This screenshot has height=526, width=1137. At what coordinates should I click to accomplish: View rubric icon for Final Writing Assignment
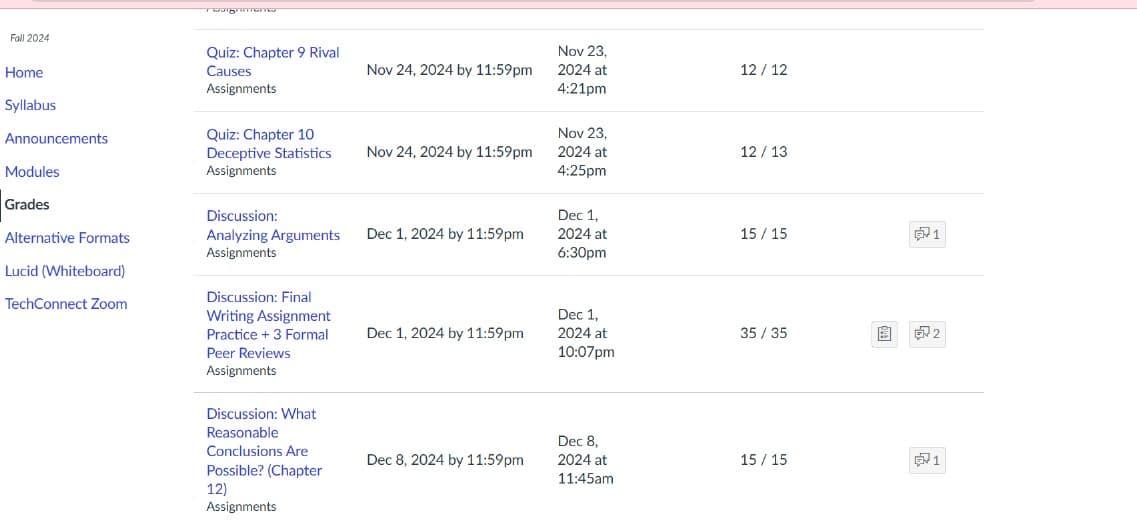click(884, 334)
